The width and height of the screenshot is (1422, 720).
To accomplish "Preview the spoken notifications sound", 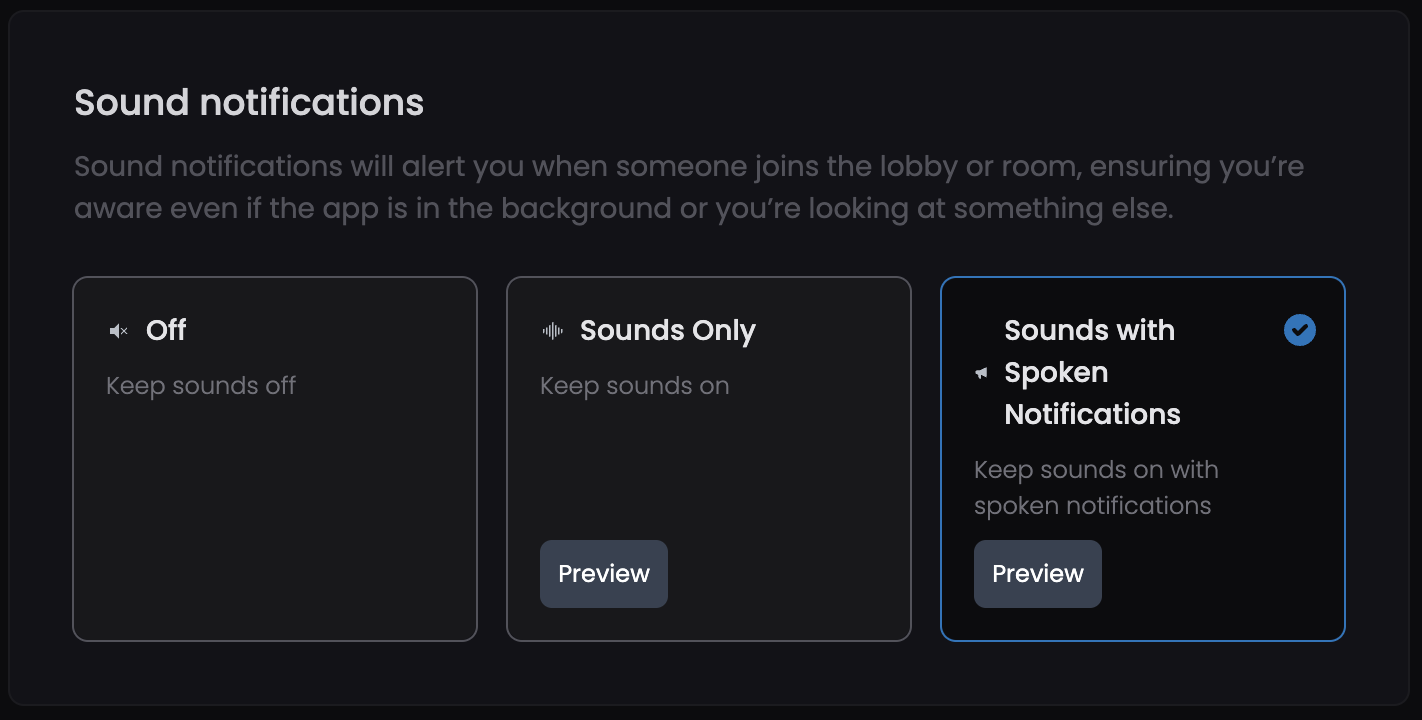I will [1038, 574].
